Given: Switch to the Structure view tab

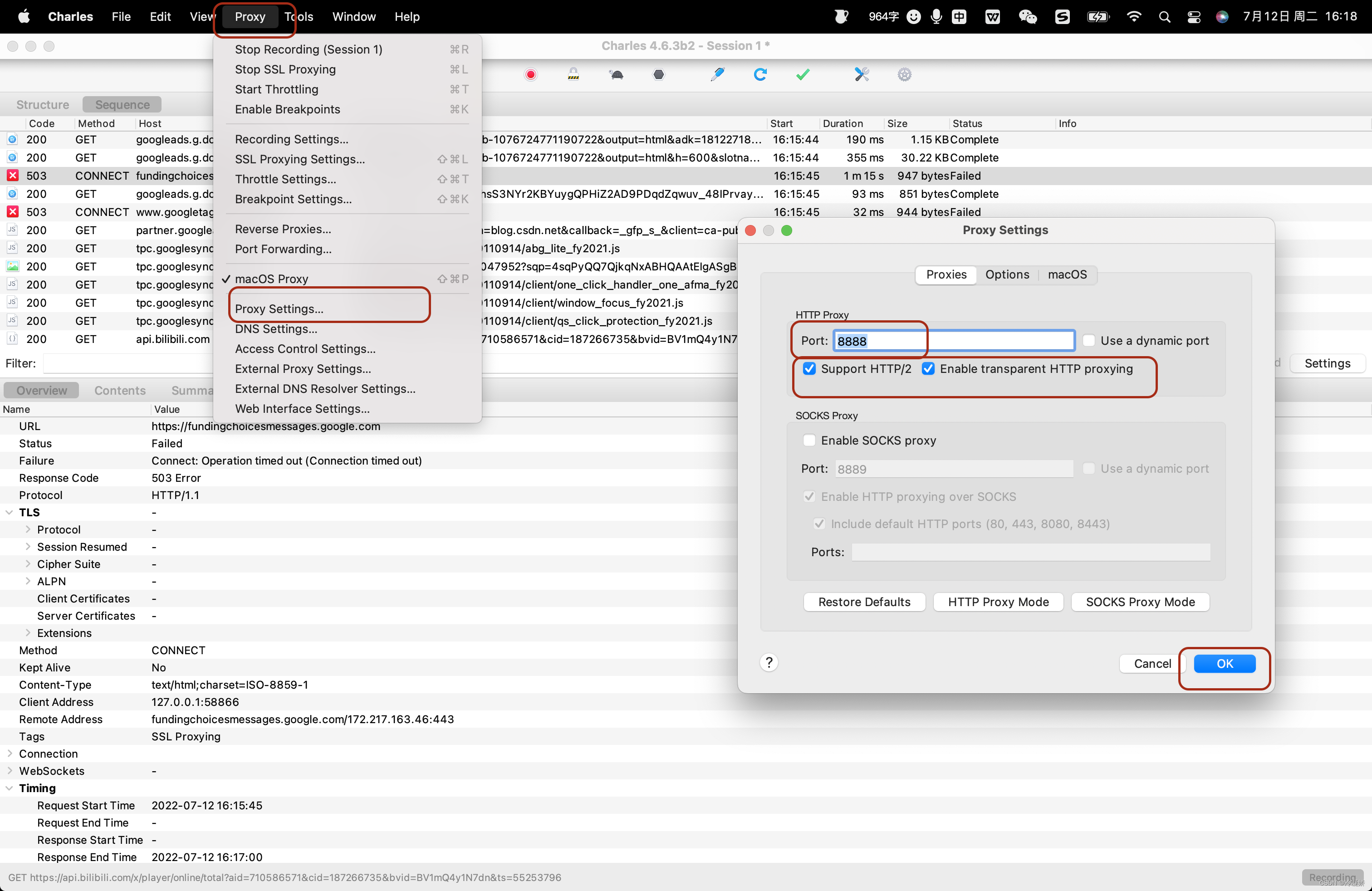Looking at the screenshot, I should 43,105.
